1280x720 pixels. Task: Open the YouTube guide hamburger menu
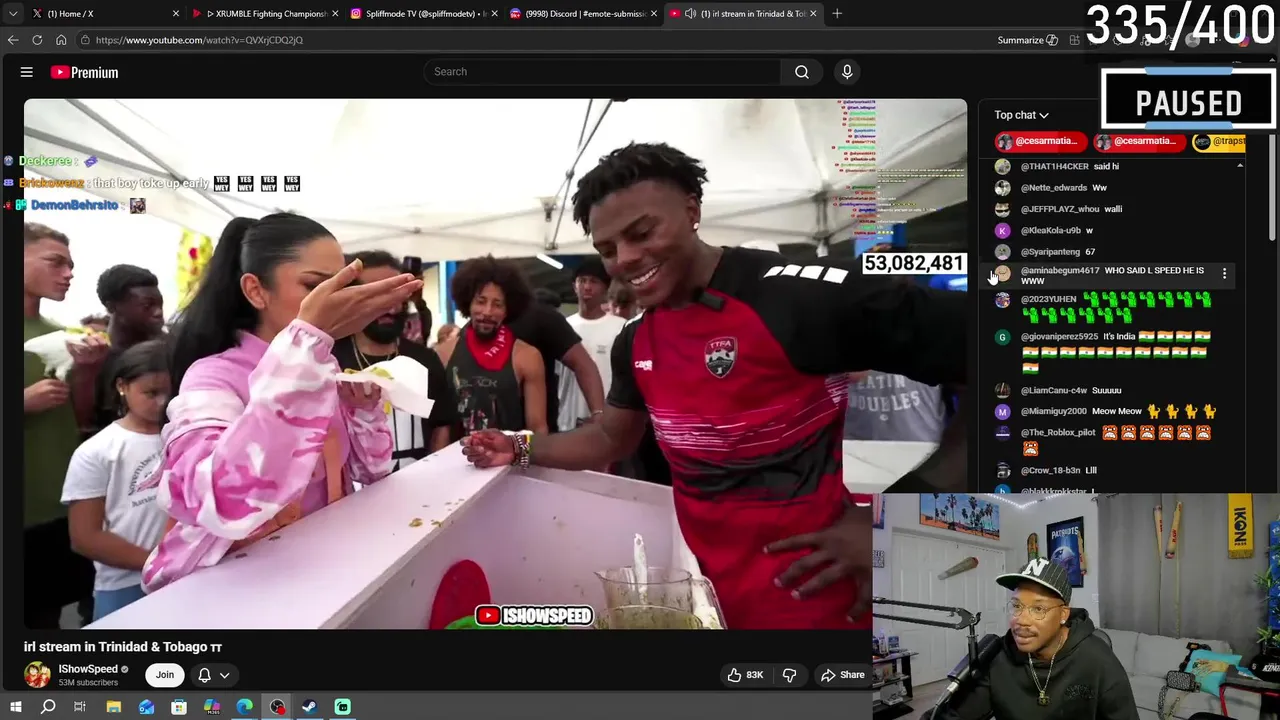pyautogui.click(x=27, y=72)
